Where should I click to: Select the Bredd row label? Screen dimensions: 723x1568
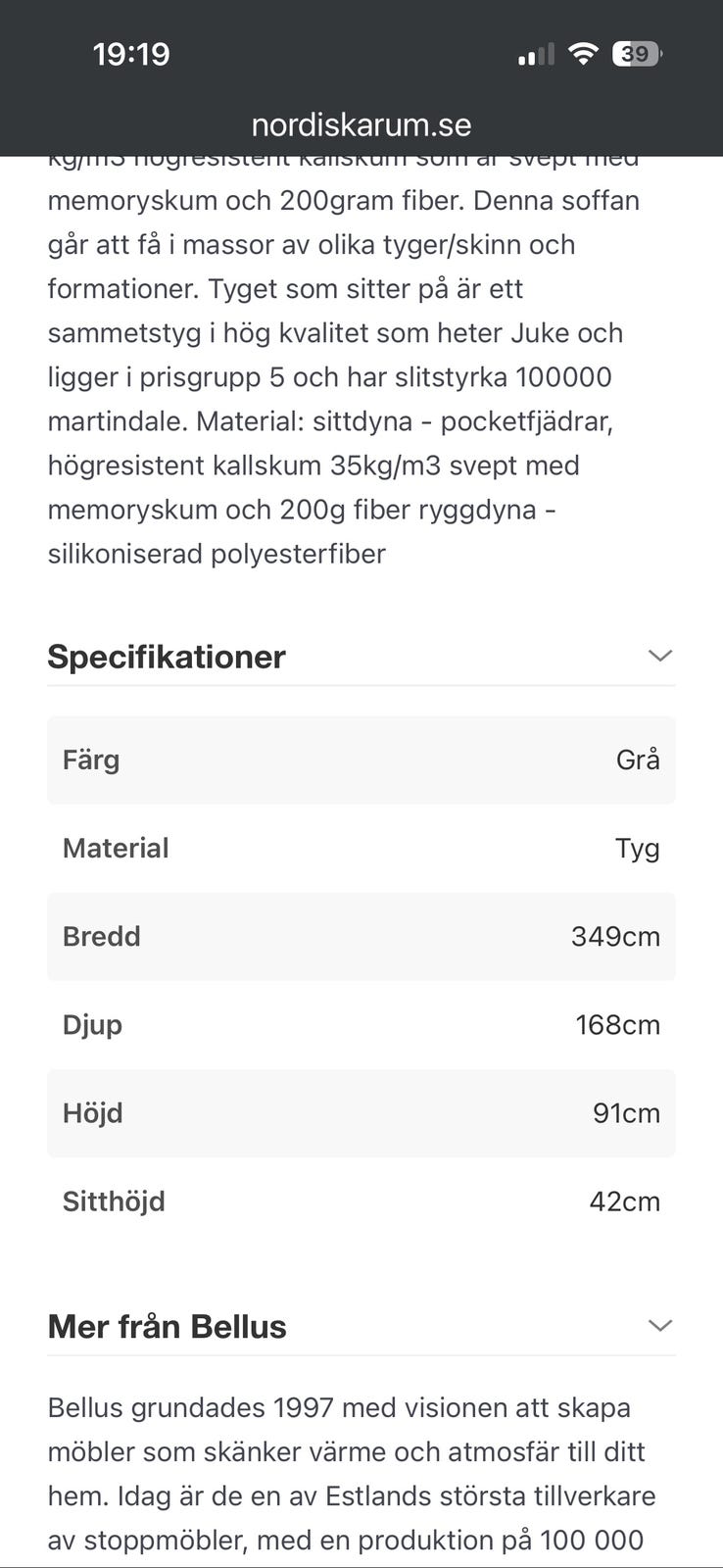point(102,937)
